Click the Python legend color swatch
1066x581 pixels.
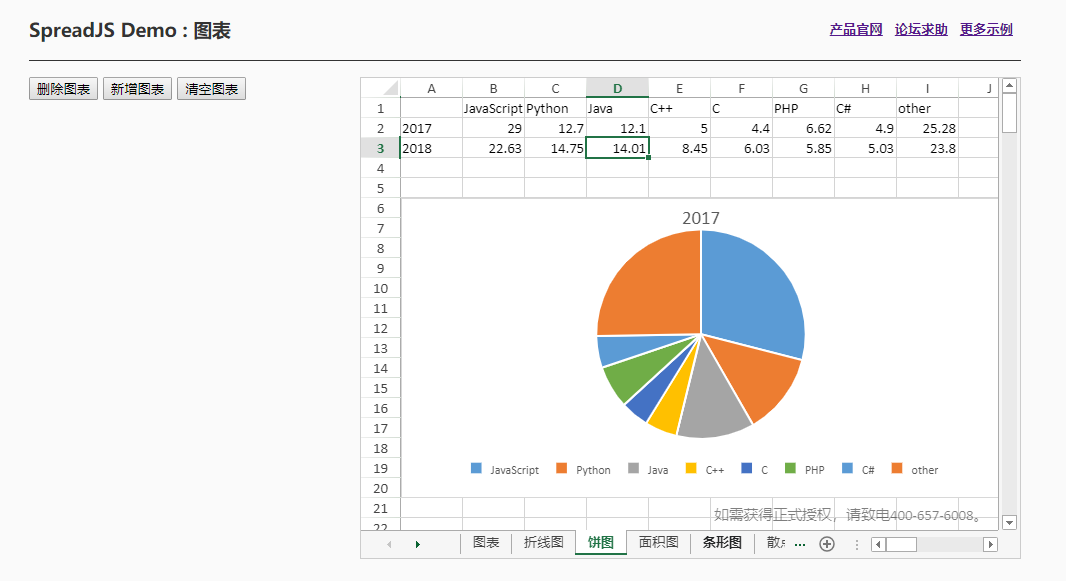click(x=562, y=468)
